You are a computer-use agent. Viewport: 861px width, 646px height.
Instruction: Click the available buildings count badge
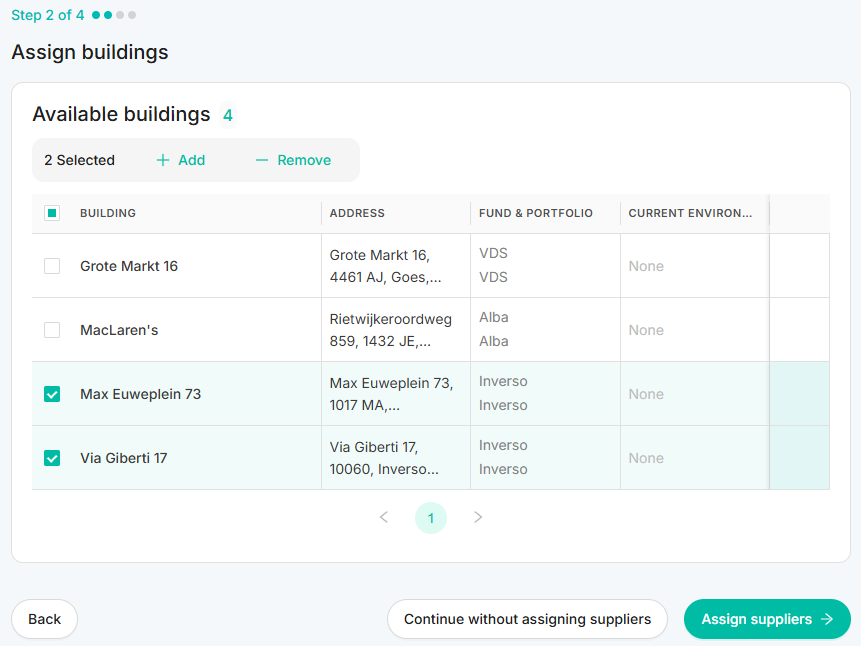pyautogui.click(x=228, y=115)
